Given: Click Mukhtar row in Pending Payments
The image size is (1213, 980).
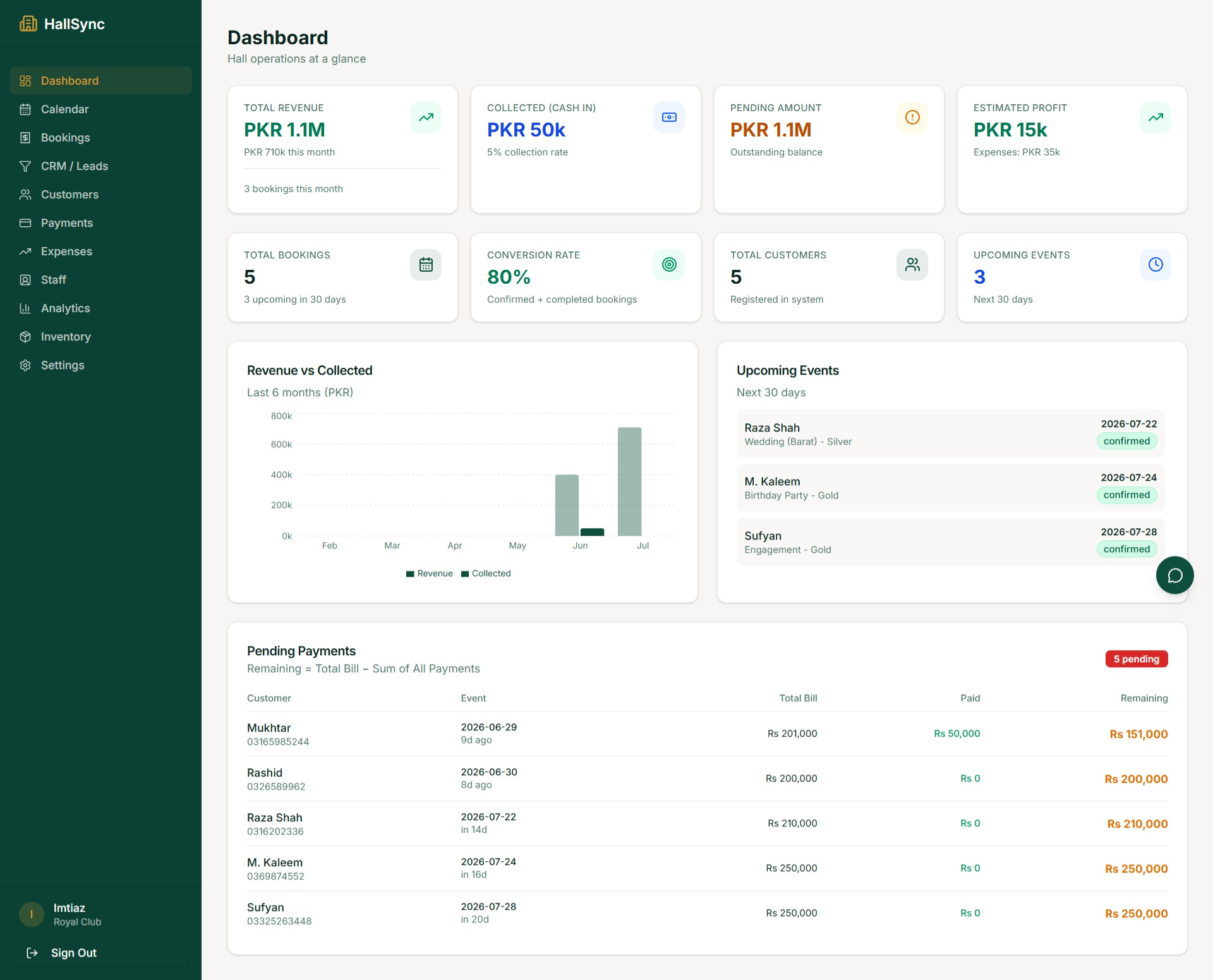Looking at the screenshot, I should 707,734.
